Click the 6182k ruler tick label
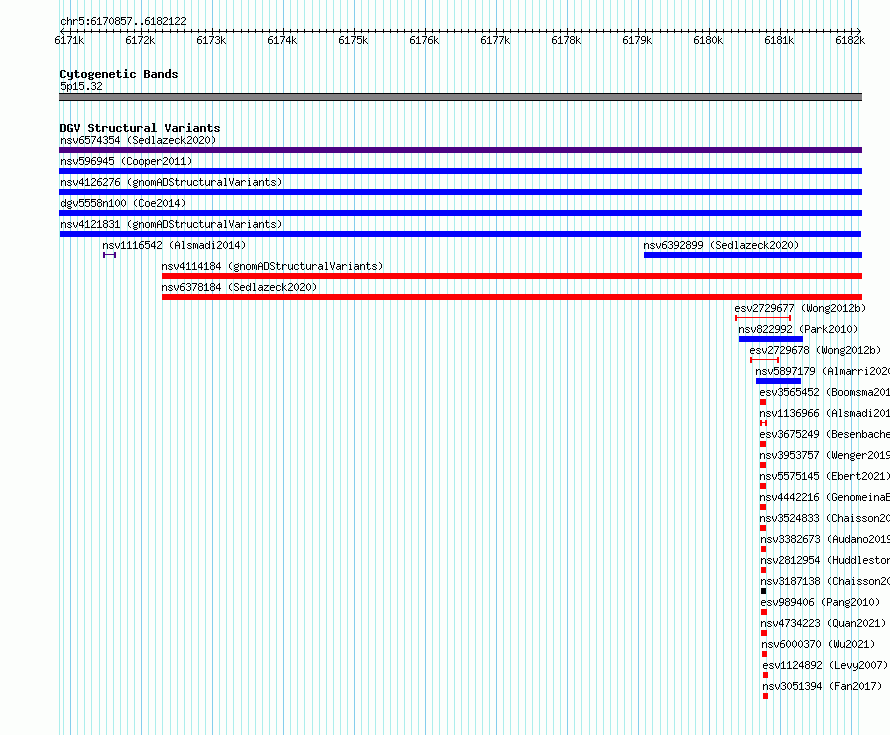This screenshot has height=735, width=890. tap(850, 41)
